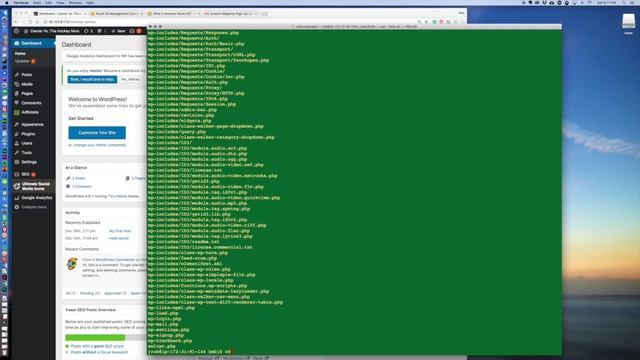The image size is (640, 360).
Task: Open the Apple menu
Action: 7,2
